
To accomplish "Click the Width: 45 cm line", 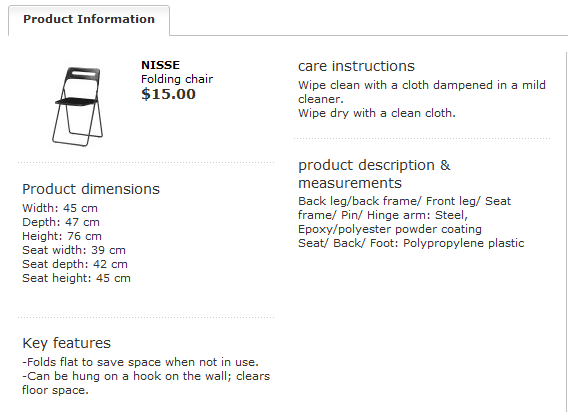I will 60,208.
